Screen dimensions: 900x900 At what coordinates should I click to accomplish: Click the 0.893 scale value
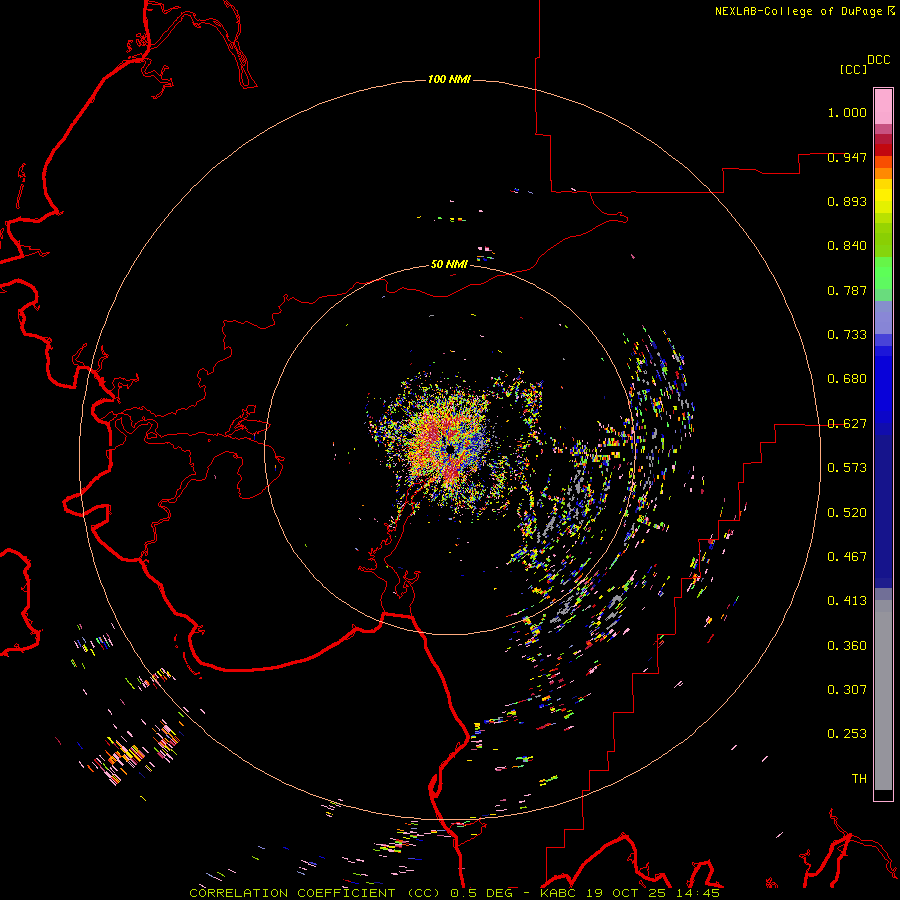(847, 201)
